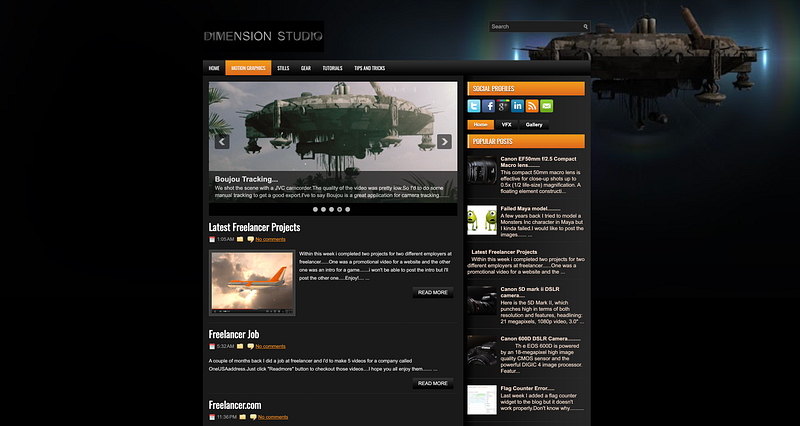Open the email subscription icon
800x426 pixels.
tap(546, 106)
